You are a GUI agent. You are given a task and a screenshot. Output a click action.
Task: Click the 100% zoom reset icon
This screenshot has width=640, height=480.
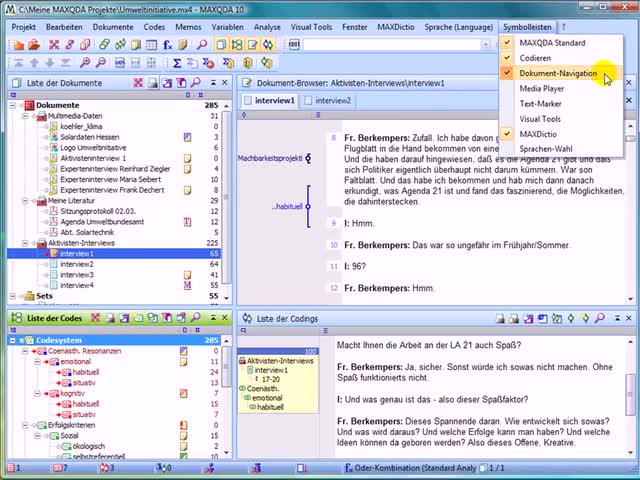pos(120,62)
